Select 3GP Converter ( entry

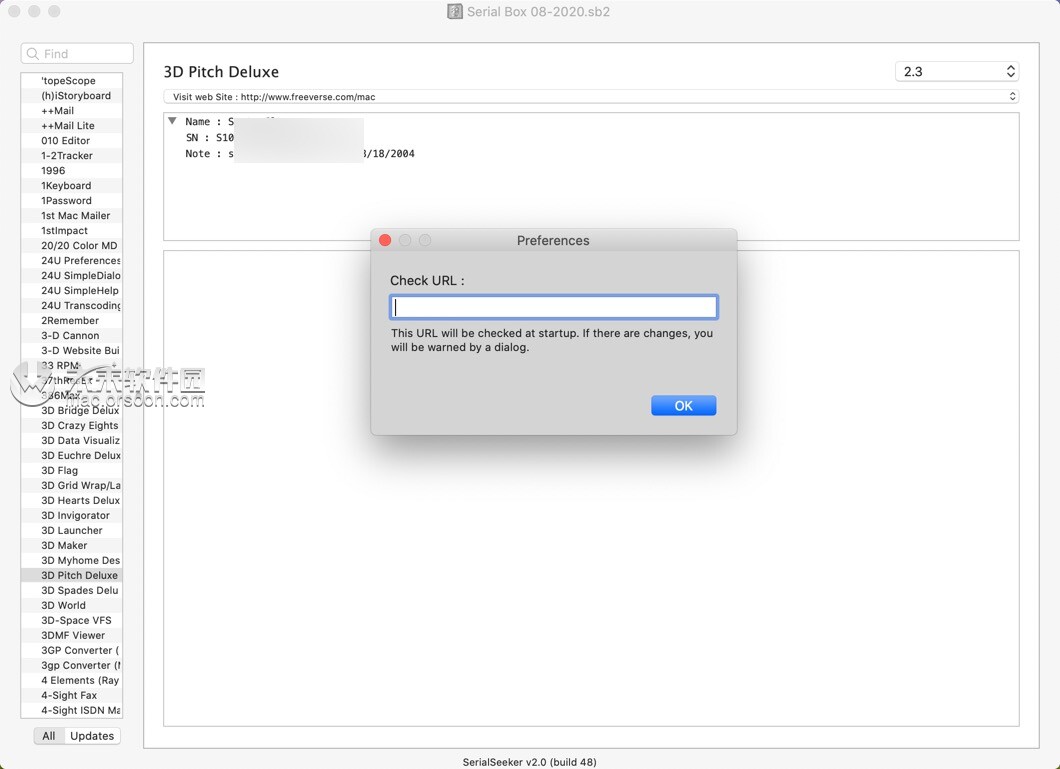72,651
